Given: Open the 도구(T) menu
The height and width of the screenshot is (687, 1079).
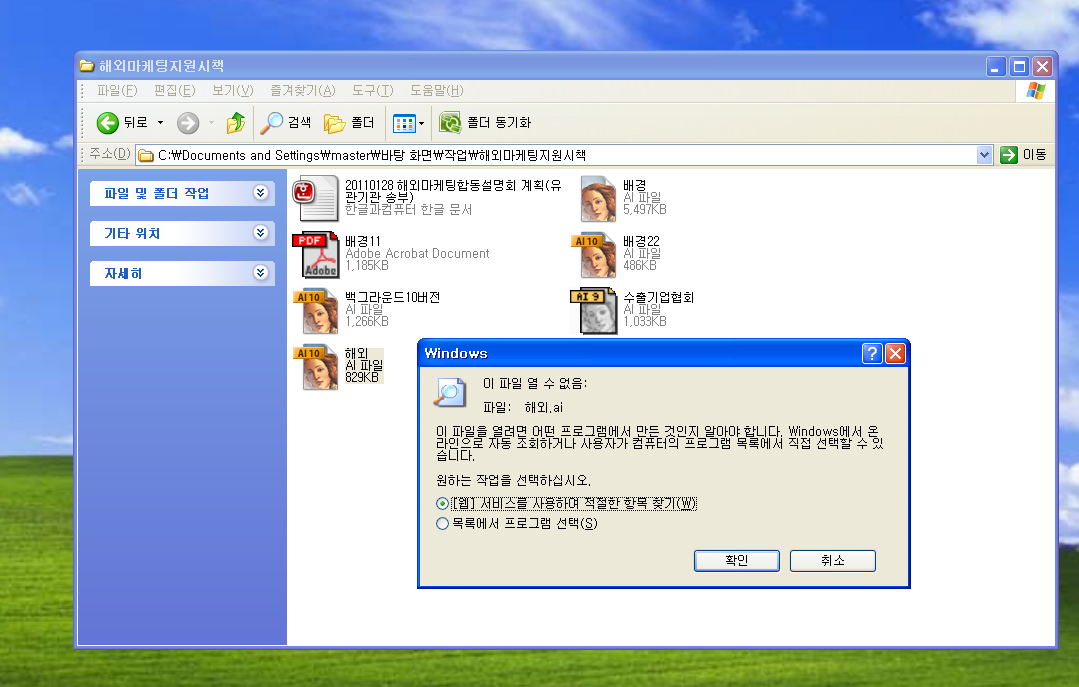Looking at the screenshot, I should tap(372, 91).
